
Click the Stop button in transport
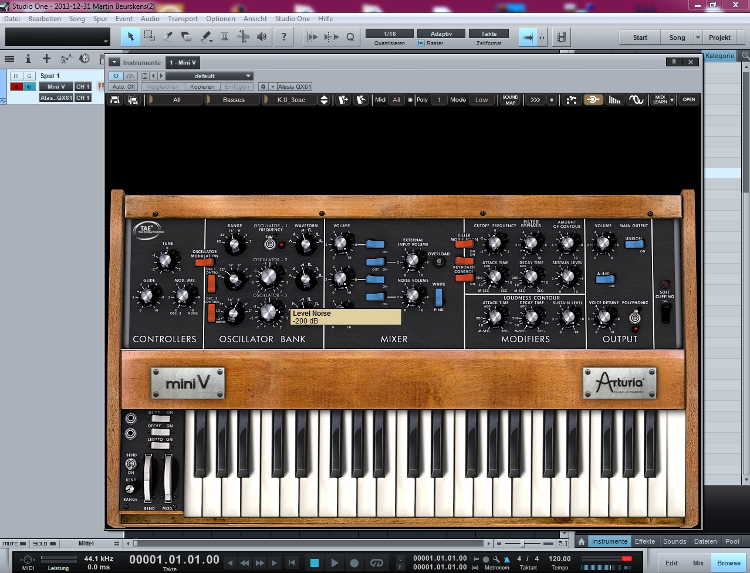pos(314,563)
